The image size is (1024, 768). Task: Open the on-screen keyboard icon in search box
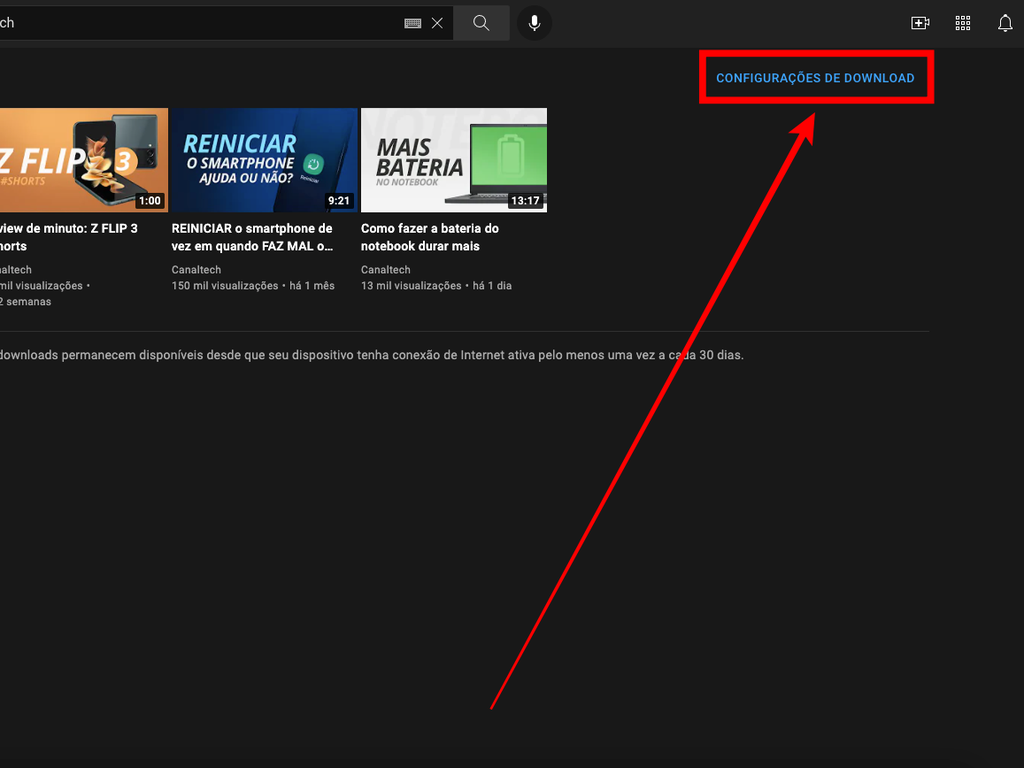412,24
